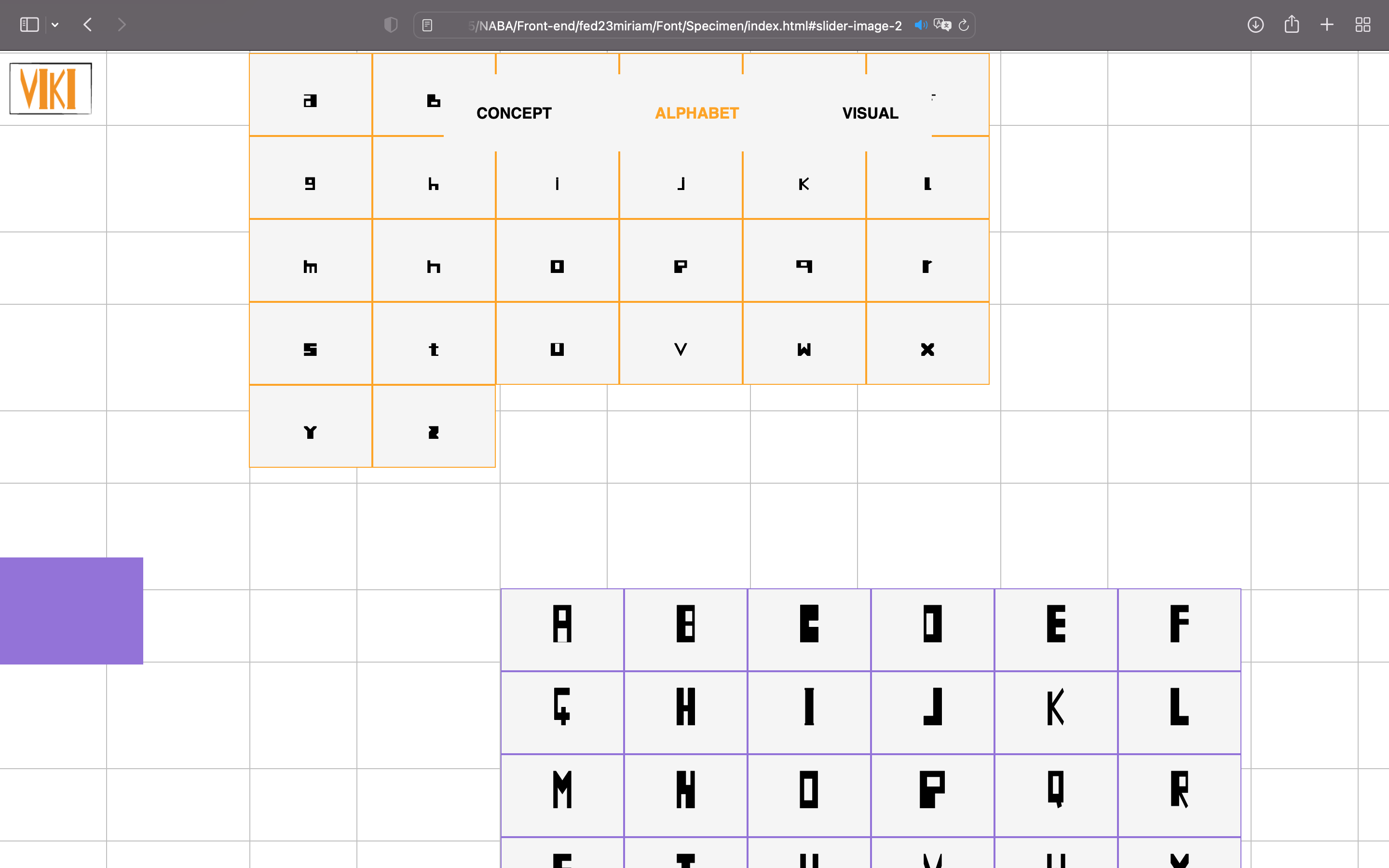Show the downloads list
Screen dimensions: 1389x868
1255,25
